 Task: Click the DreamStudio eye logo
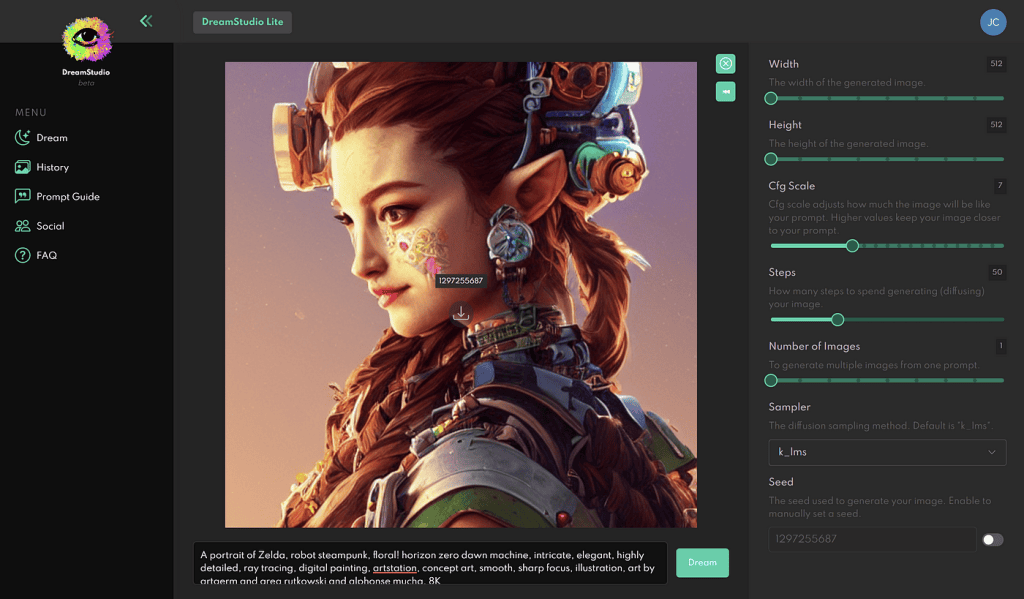click(x=86, y=39)
